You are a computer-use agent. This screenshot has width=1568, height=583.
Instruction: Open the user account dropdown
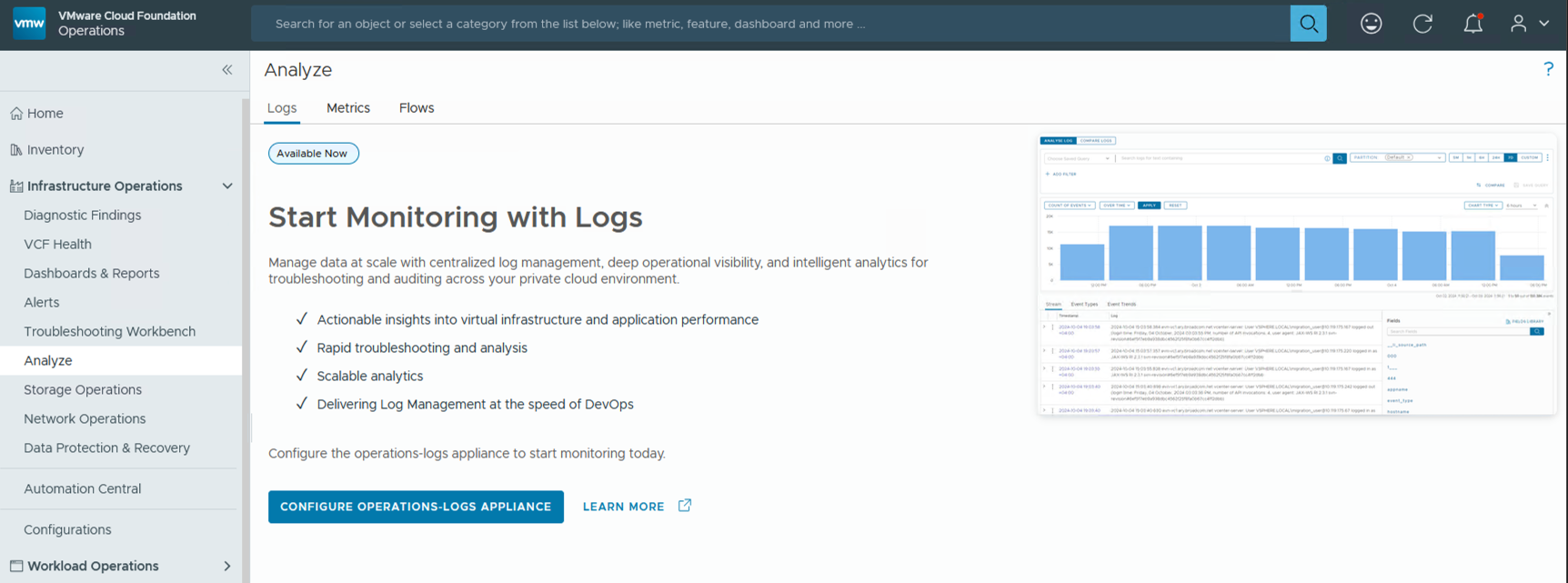1529,24
